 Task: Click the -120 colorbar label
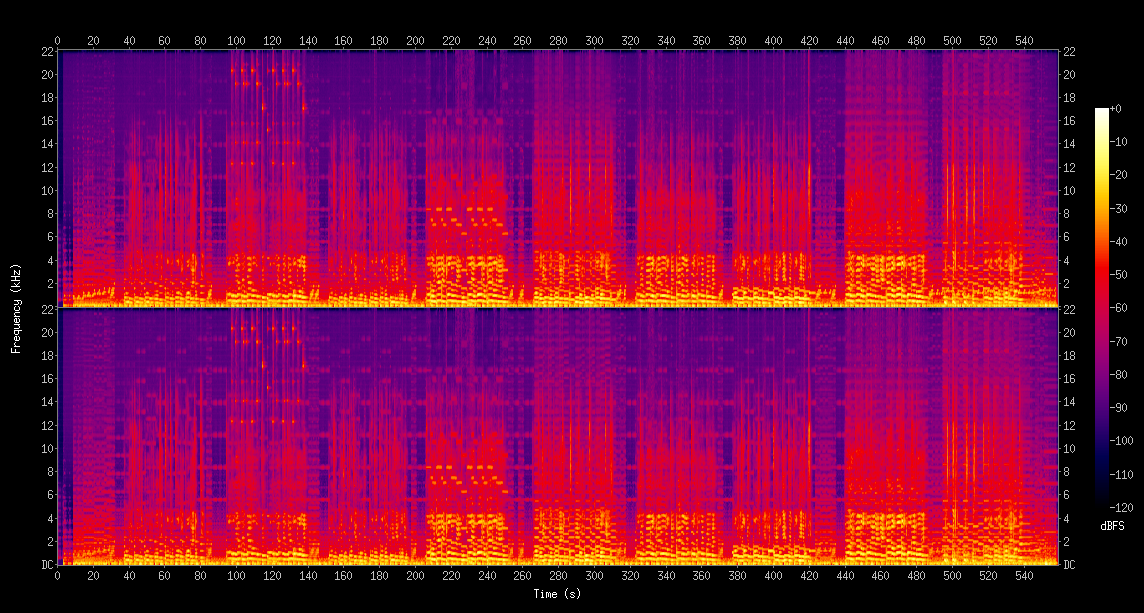point(1120,507)
